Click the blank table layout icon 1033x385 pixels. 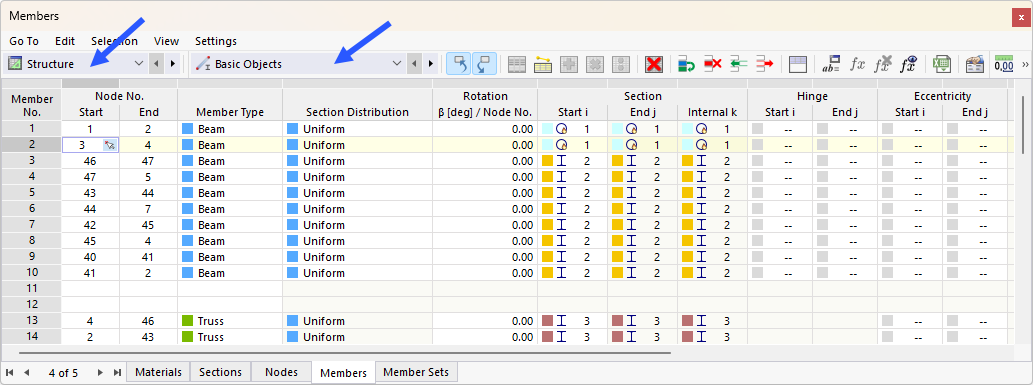pyautogui.click(x=798, y=64)
